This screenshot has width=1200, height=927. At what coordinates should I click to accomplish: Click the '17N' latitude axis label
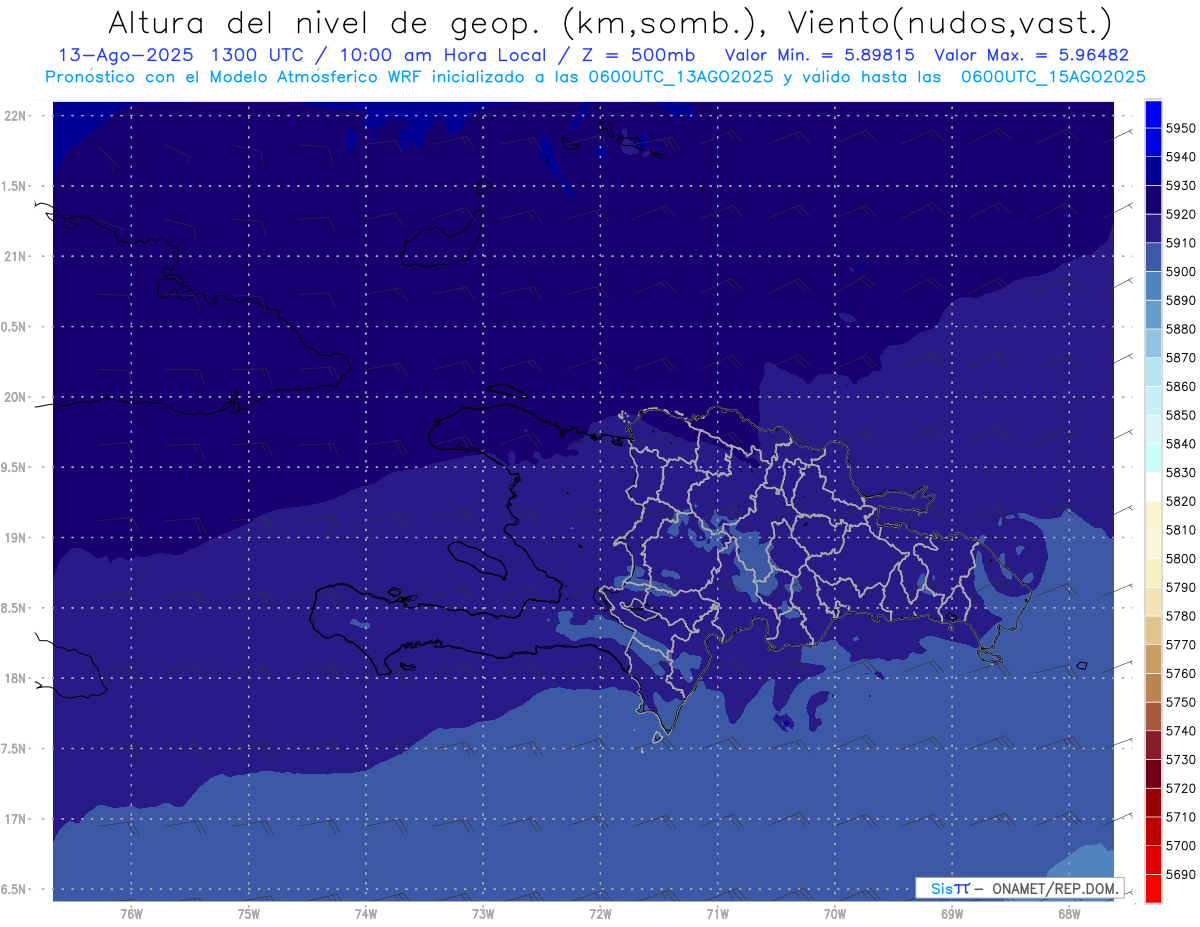click(x=16, y=820)
